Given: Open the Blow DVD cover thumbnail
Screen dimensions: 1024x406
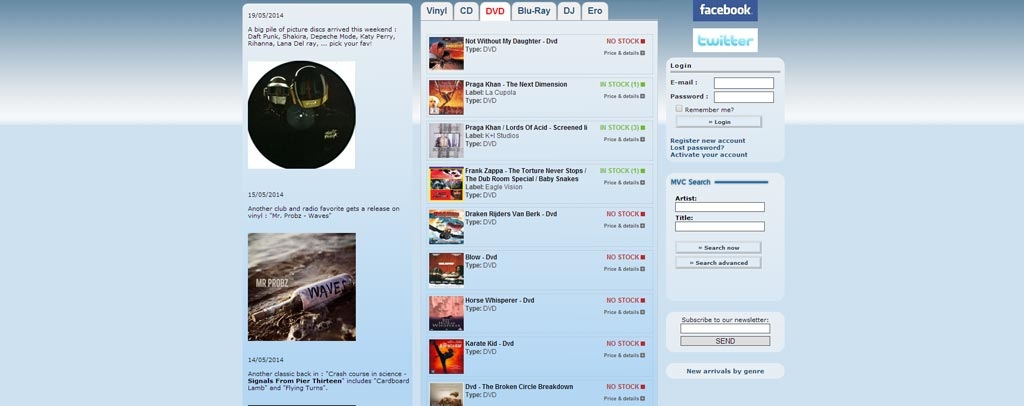Looking at the screenshot, I should click(447, 270).
